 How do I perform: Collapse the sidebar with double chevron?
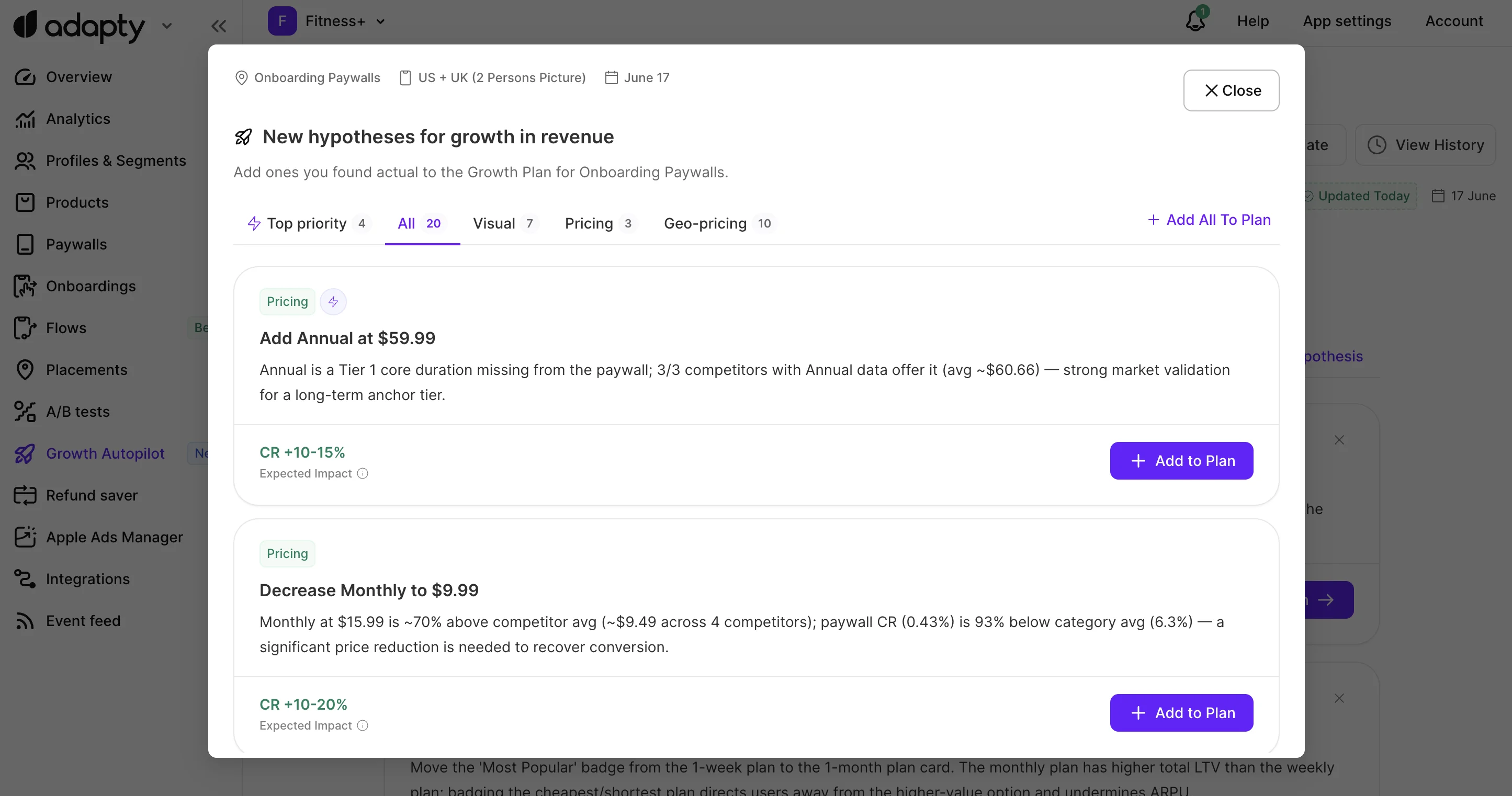click(x=219, y=26)
